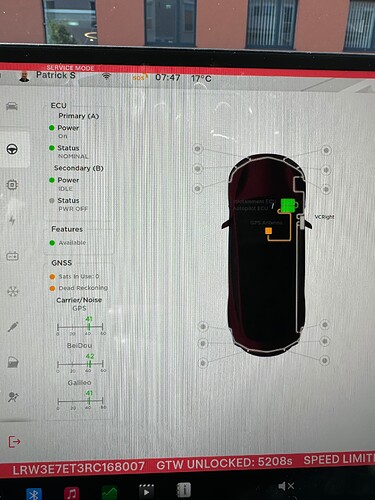Select the steering wheel driver assist icon
Viewport: 375px width, 500px height.
12,149
